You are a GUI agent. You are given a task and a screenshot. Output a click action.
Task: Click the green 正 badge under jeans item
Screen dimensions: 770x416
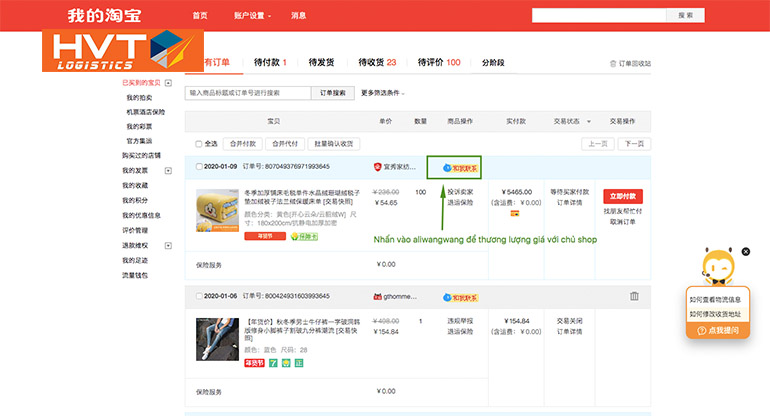pos(299,363)
